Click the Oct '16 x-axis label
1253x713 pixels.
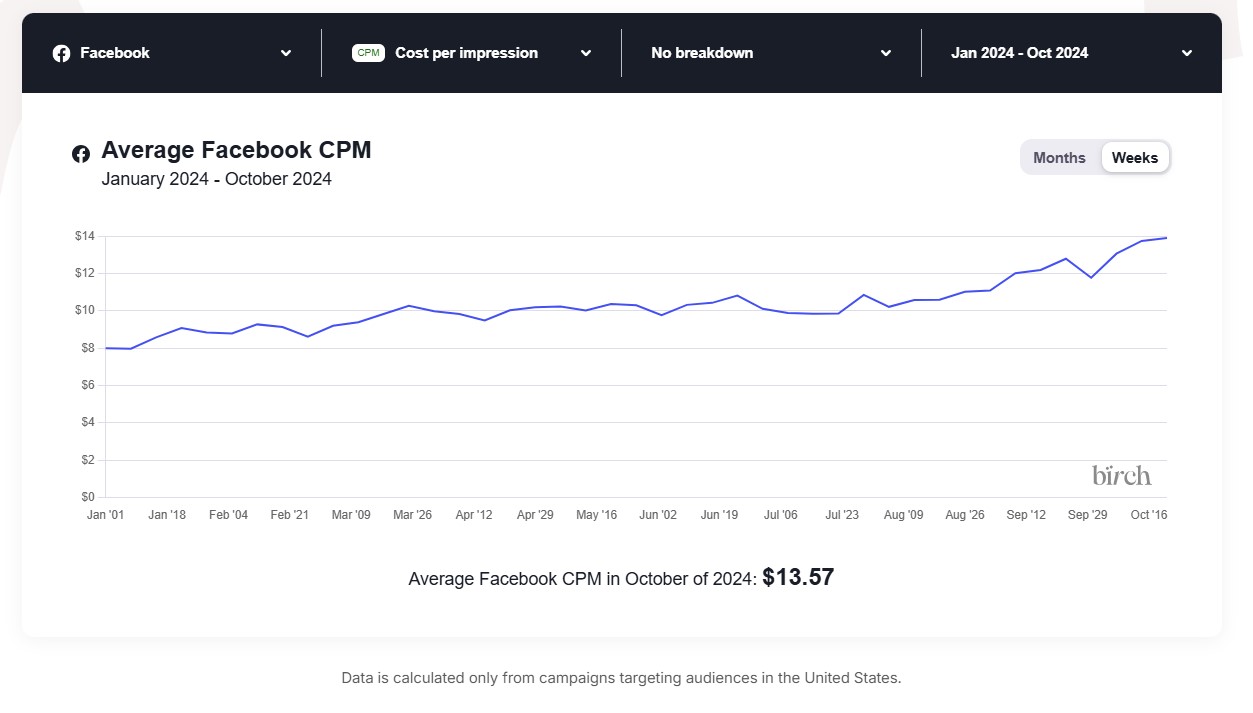1149,515
